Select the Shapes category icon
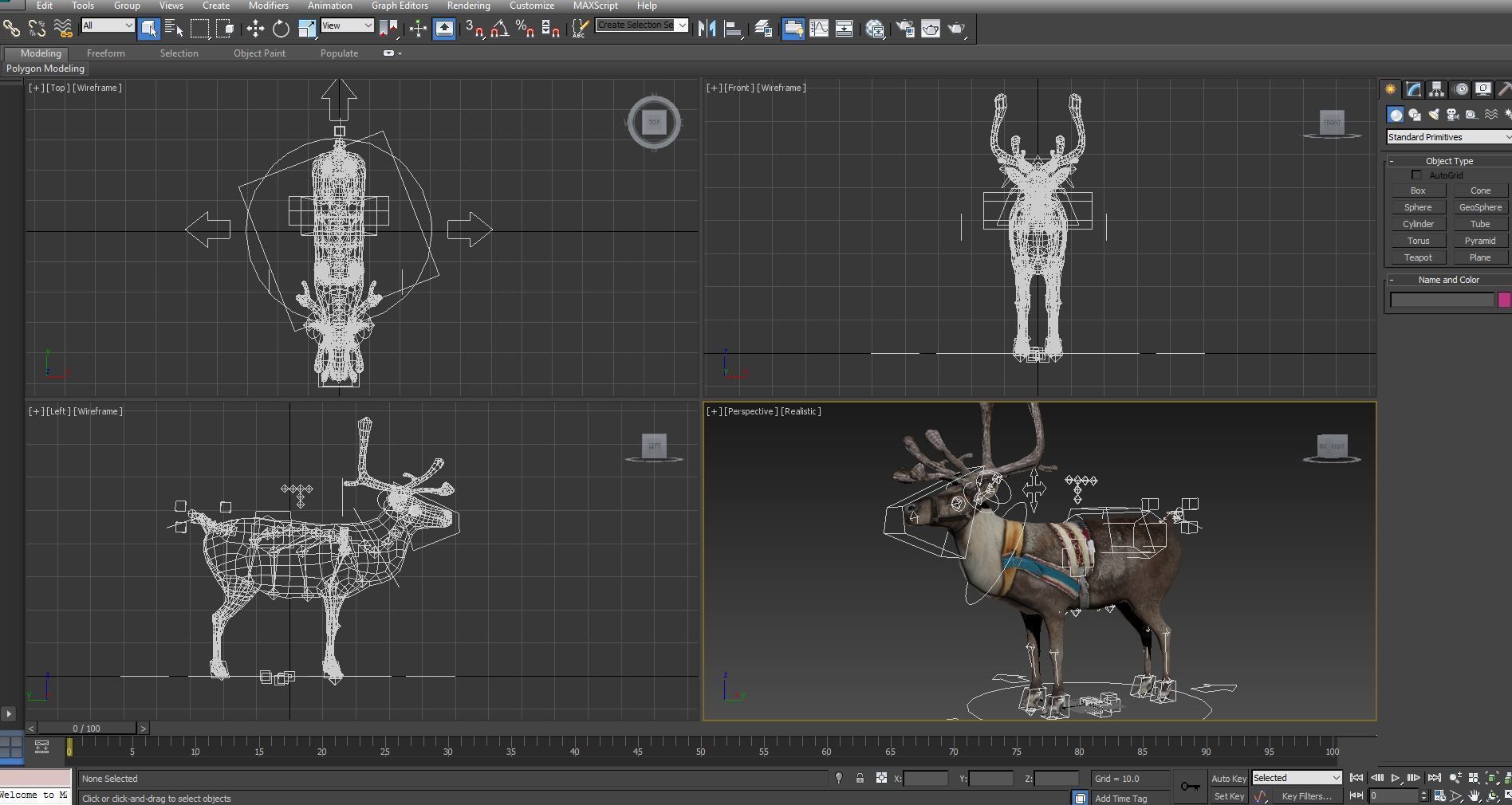Screen dimensions: 1512x805 (x=1415, y=115)
